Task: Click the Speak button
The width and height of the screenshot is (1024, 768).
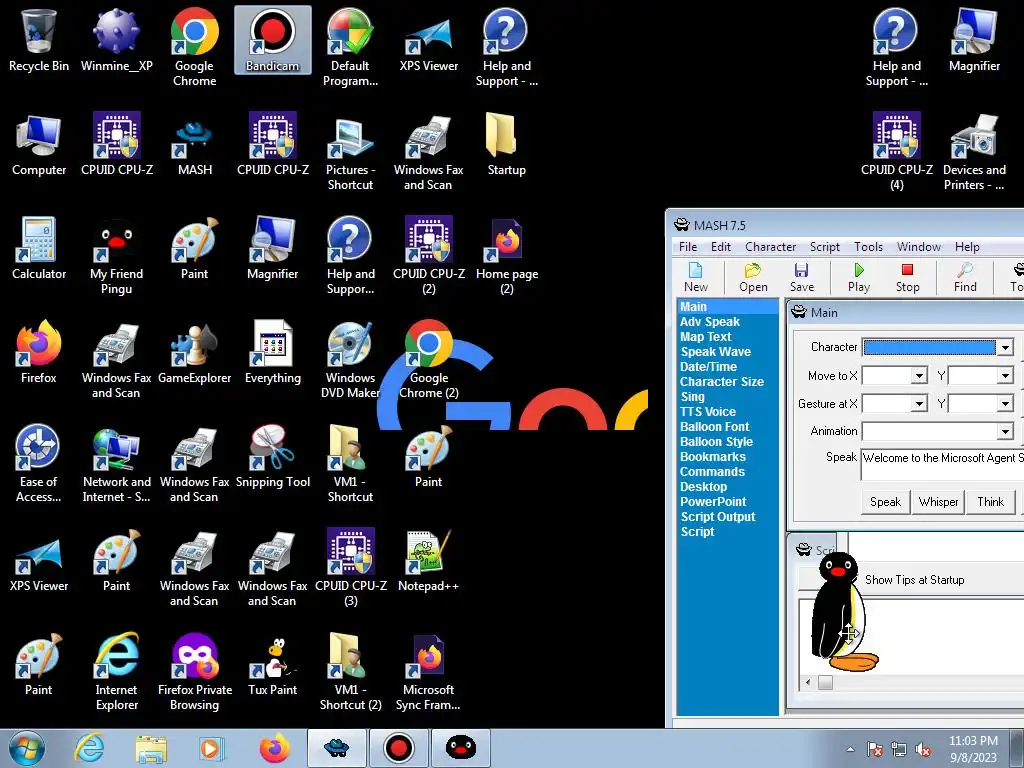Action: (885, 502)
